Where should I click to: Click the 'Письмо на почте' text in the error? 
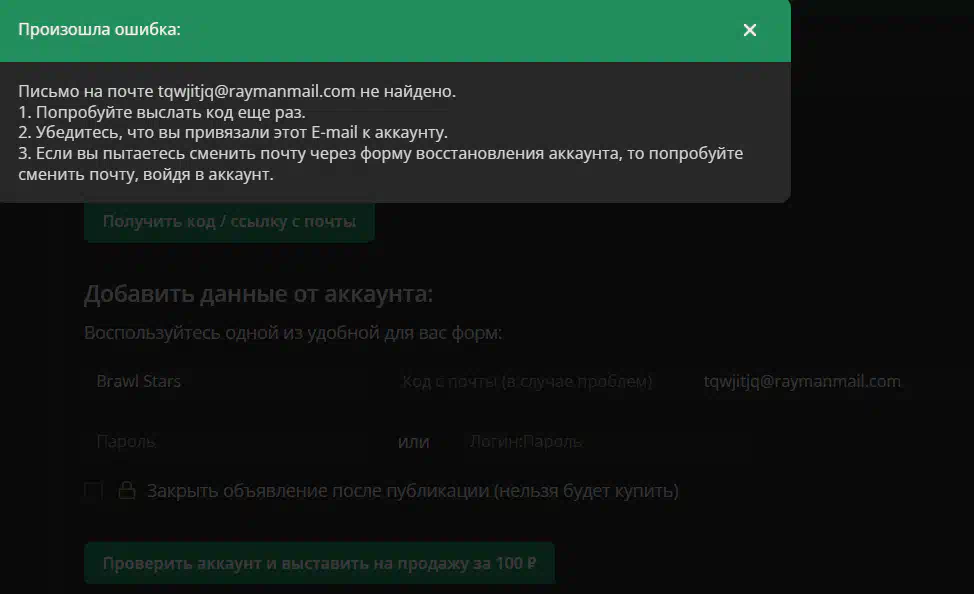[x=85, y=91]
